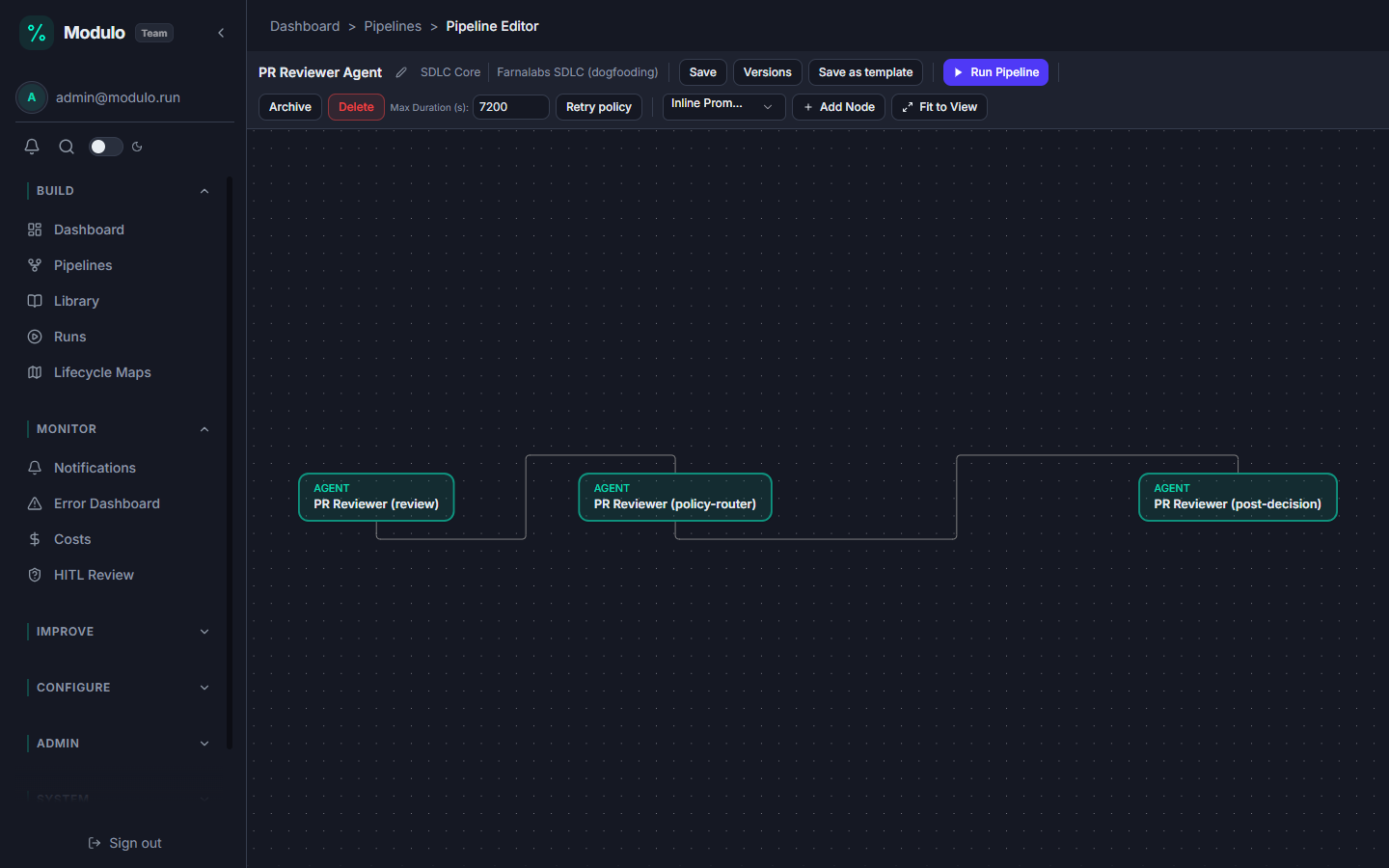Collapse the BUILD section
Image resolution: width=1389 pixels, height=868 pixels.
[x=204, y=191]
